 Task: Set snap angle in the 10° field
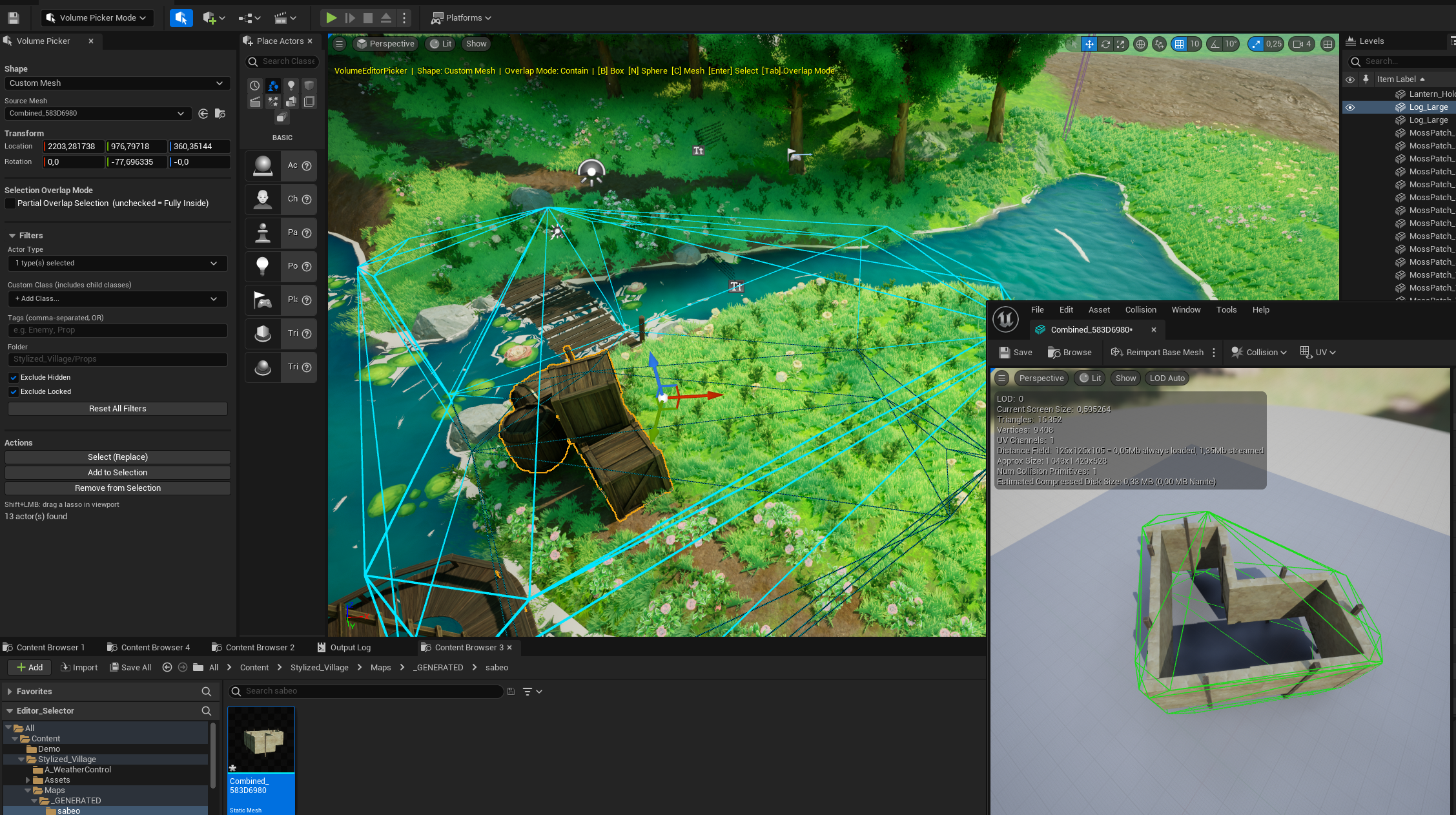1229,44
